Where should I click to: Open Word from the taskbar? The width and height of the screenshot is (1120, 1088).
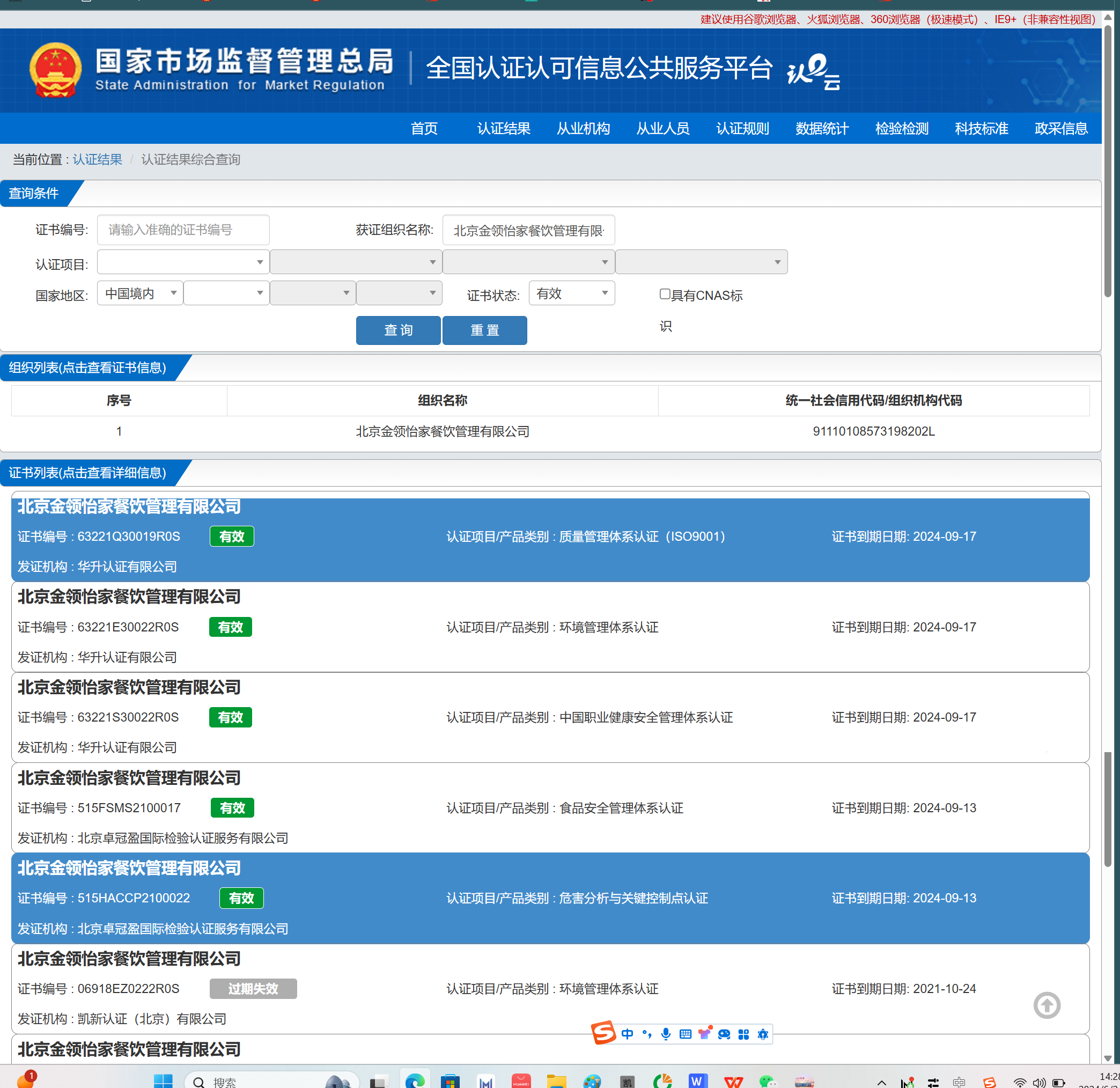point(697,1080)
